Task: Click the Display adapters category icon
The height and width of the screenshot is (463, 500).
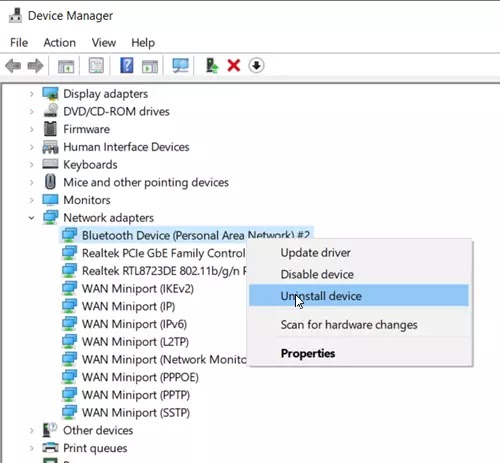Action: point(50,94)
